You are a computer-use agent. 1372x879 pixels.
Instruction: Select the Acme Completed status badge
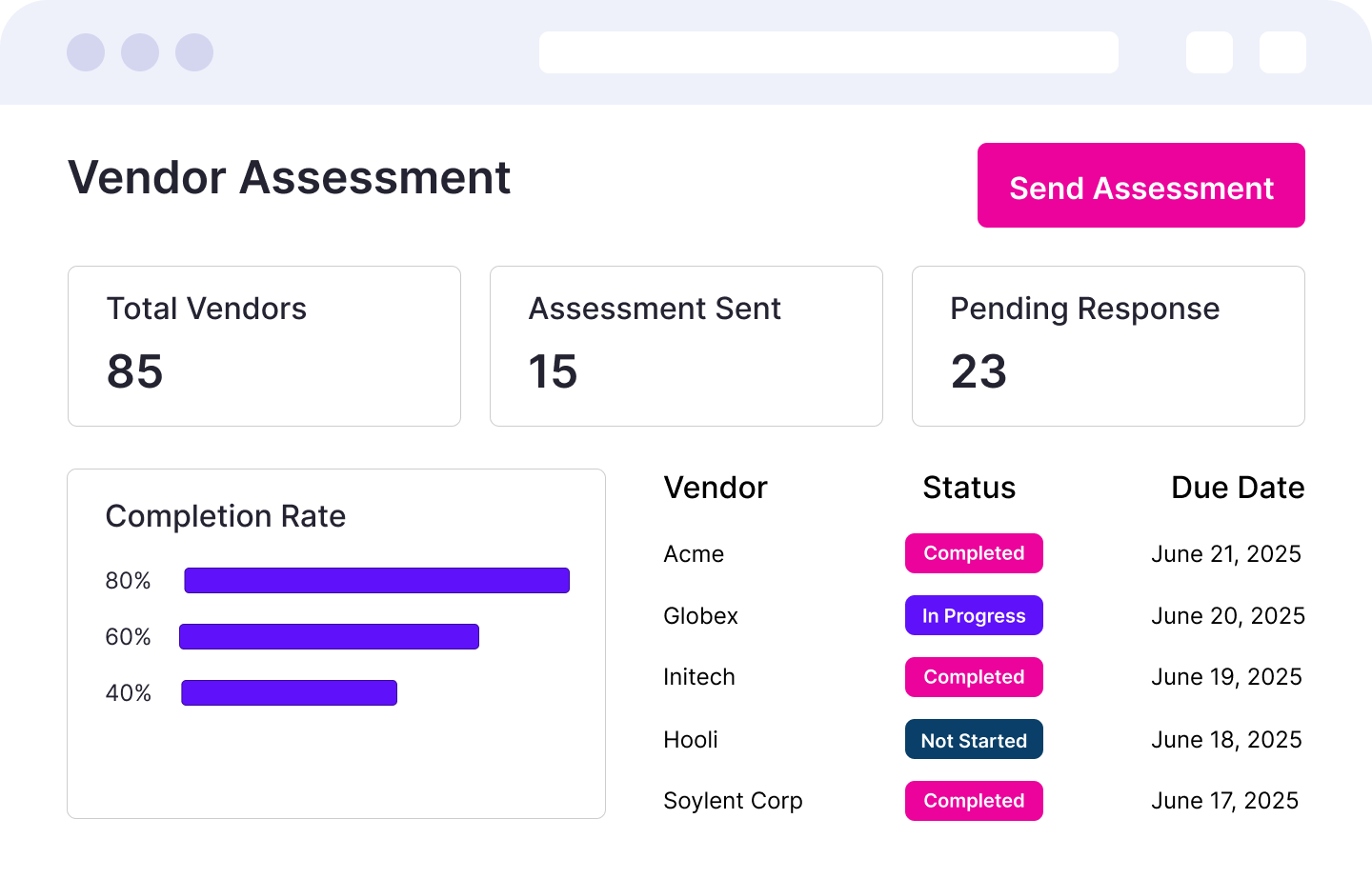pyautogui.click(x=974, y=553)
